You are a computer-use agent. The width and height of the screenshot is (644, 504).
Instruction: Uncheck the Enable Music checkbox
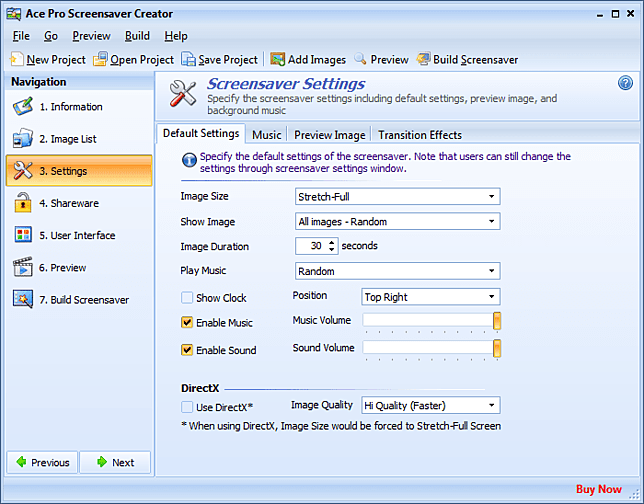(x=187, y=323)
